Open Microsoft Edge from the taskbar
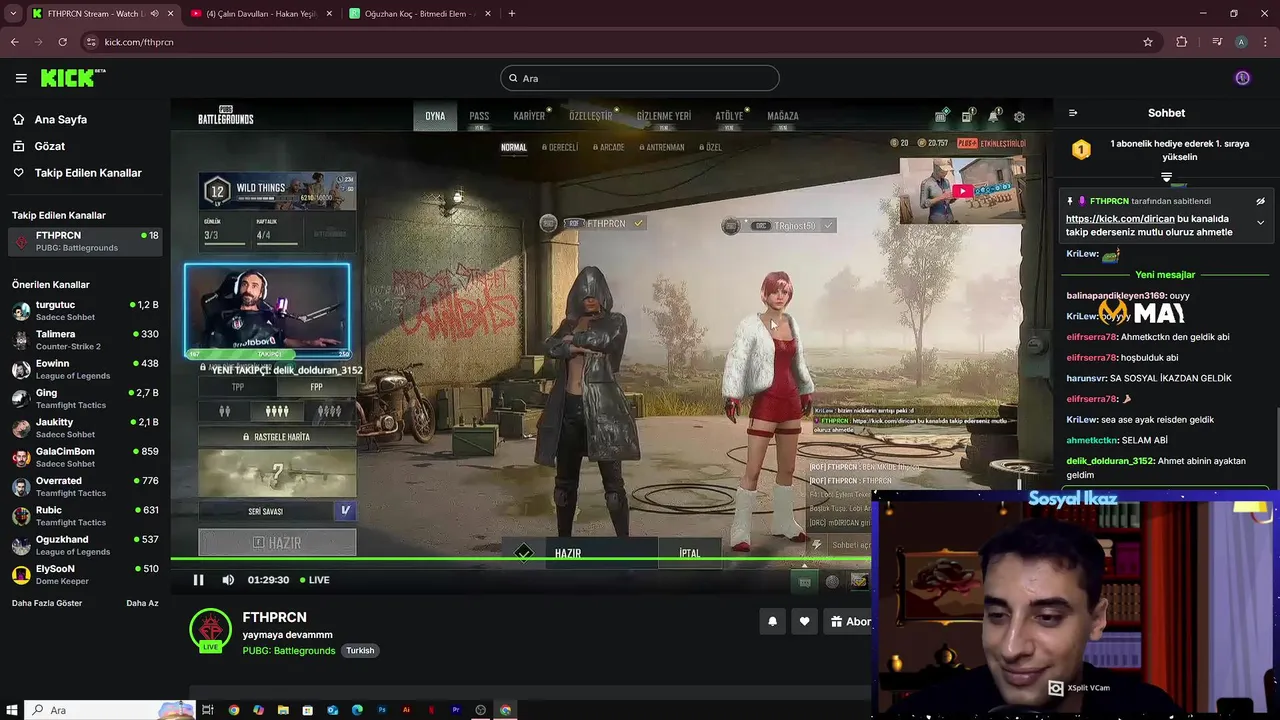This screenshot has height=720, width=1280. click(357, 710)
